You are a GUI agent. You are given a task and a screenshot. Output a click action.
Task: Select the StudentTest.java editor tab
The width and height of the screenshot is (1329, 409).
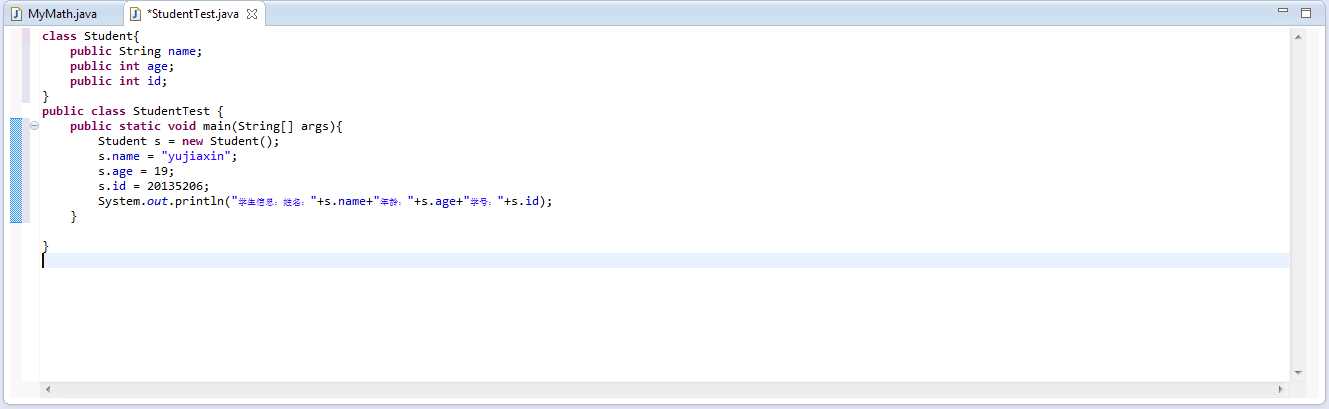pyautogui.click(x=192, y=14)
